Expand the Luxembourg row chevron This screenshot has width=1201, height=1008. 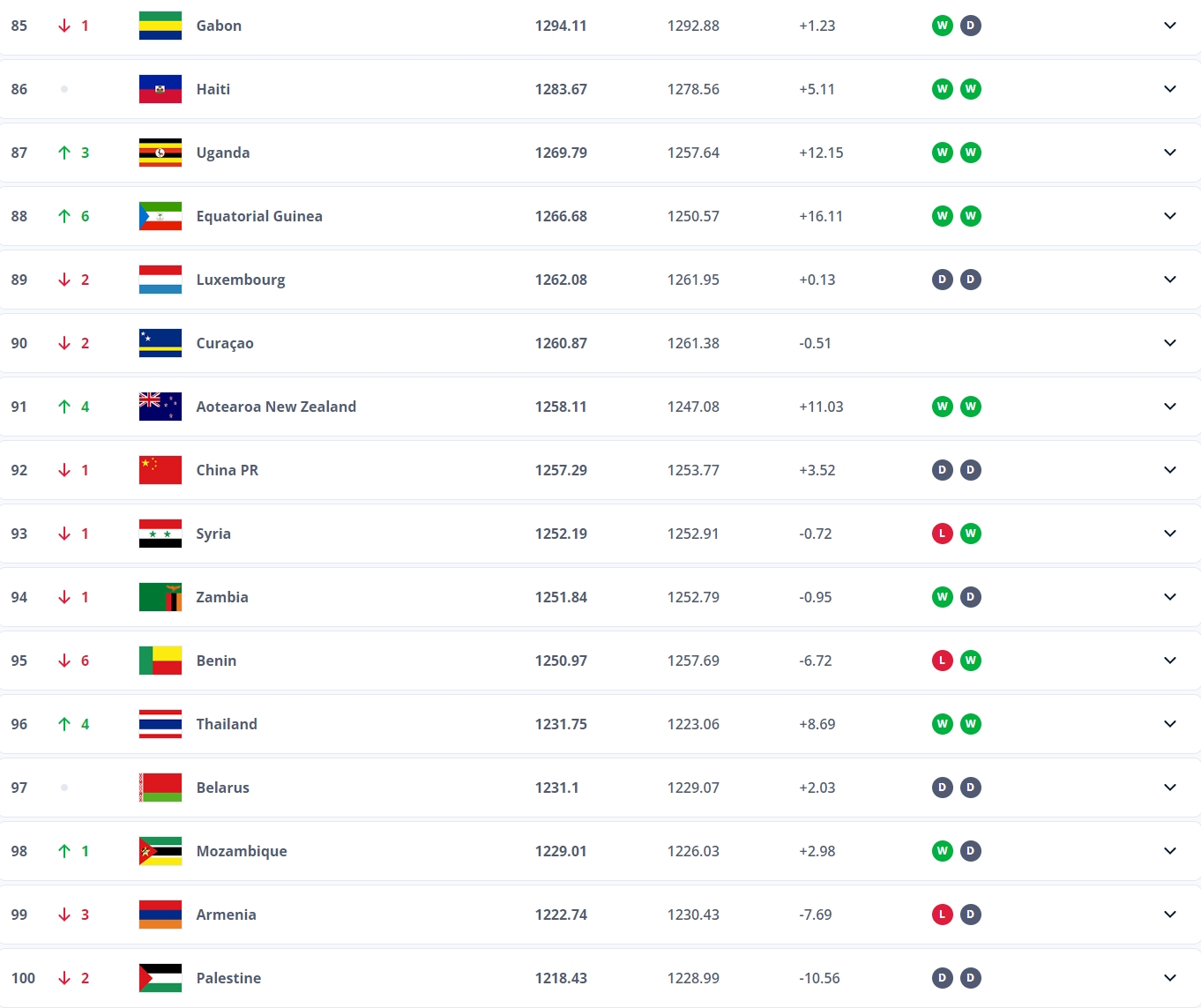point(1170,280)
